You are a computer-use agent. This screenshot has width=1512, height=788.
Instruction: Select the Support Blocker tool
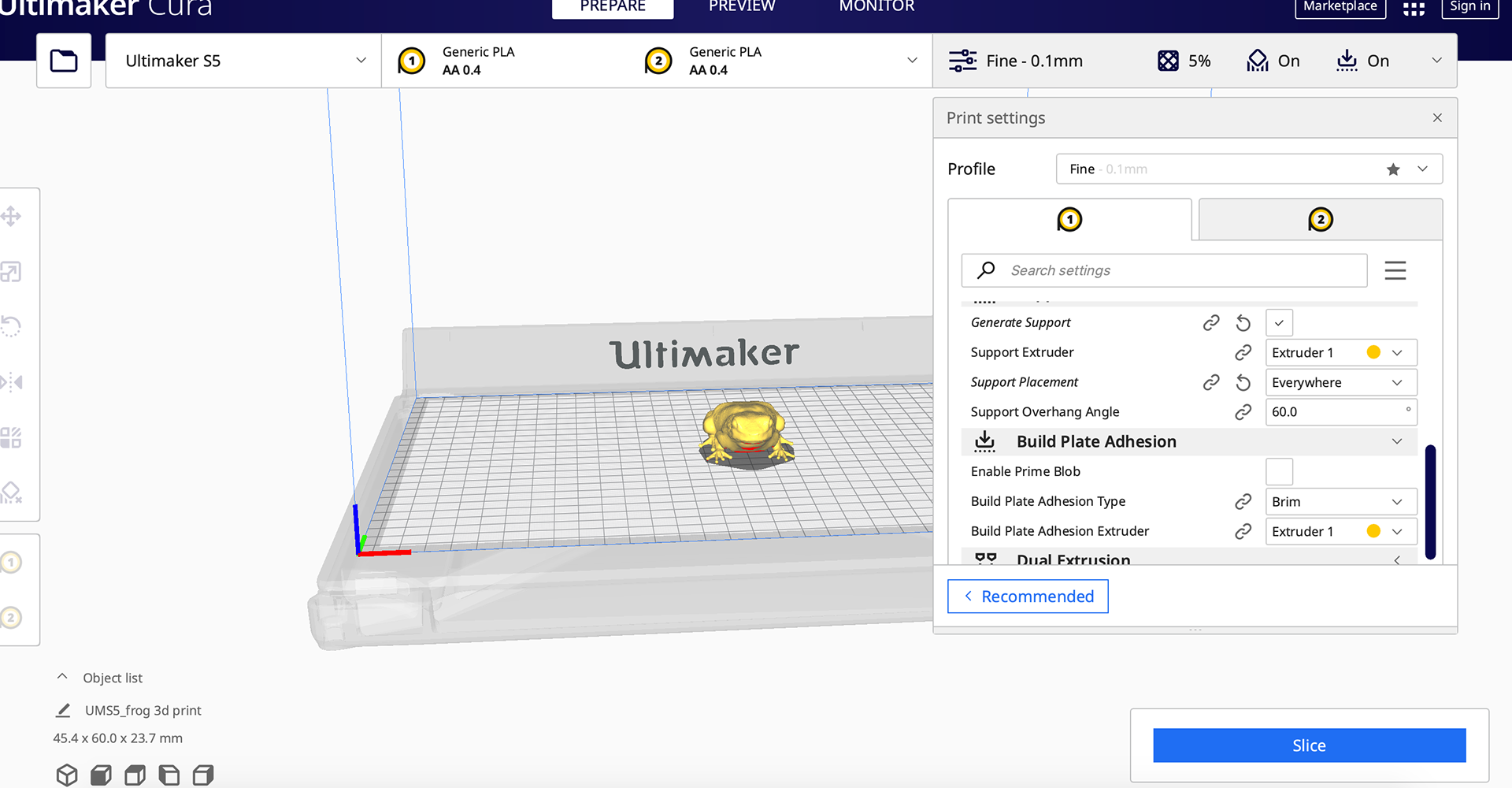(x=11, y=492)
